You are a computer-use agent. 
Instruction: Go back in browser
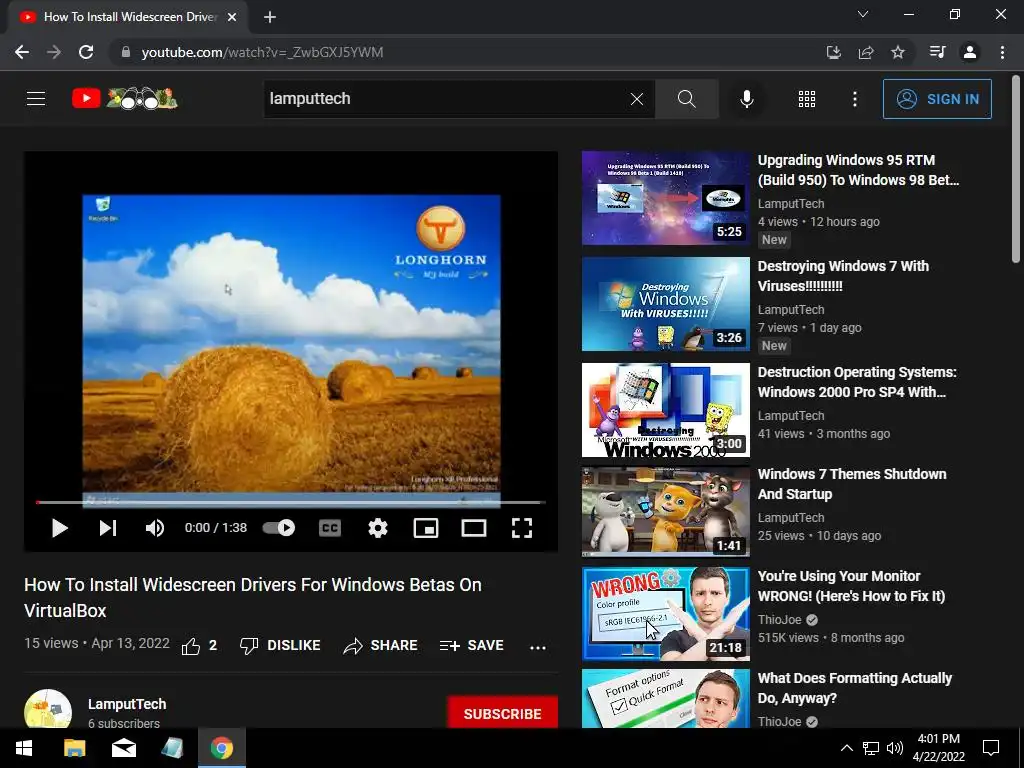tap(22, 52)
